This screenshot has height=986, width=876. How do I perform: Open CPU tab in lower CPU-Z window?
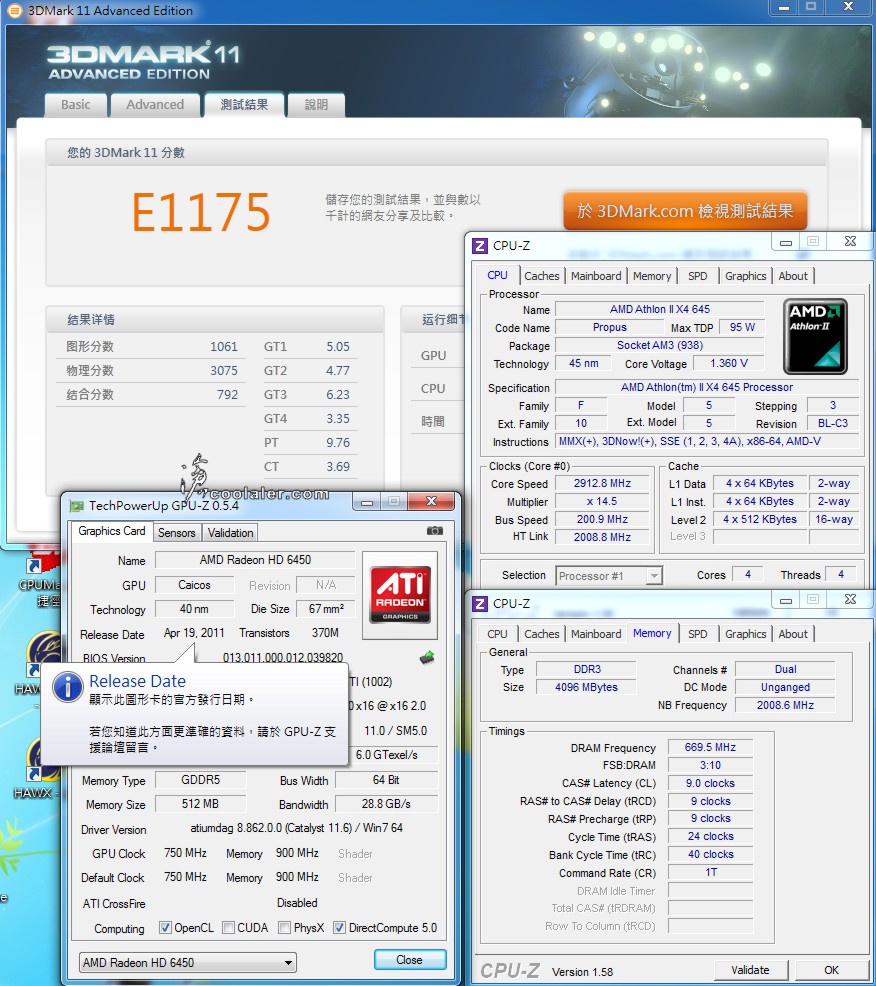click(x=497, y=634)
